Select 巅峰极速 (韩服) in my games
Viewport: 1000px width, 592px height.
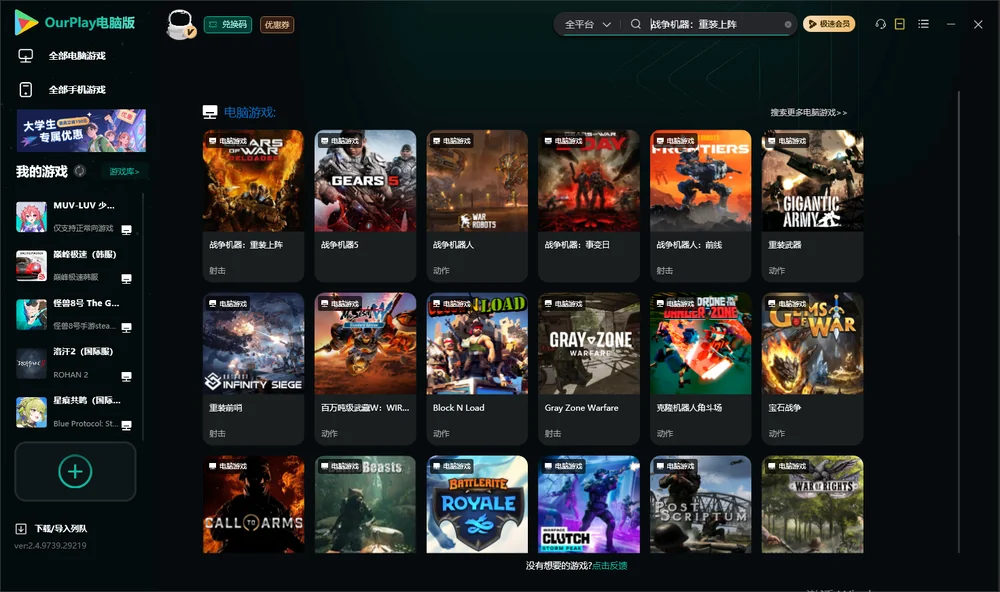75,265
